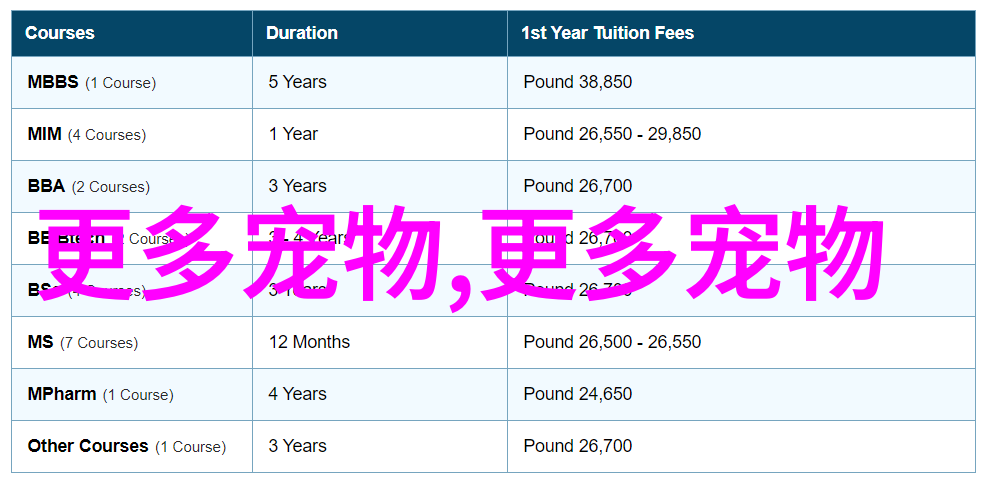Open the MIM course entry
The height and width of the screenshot is (483, 984).
coord(45,134)
